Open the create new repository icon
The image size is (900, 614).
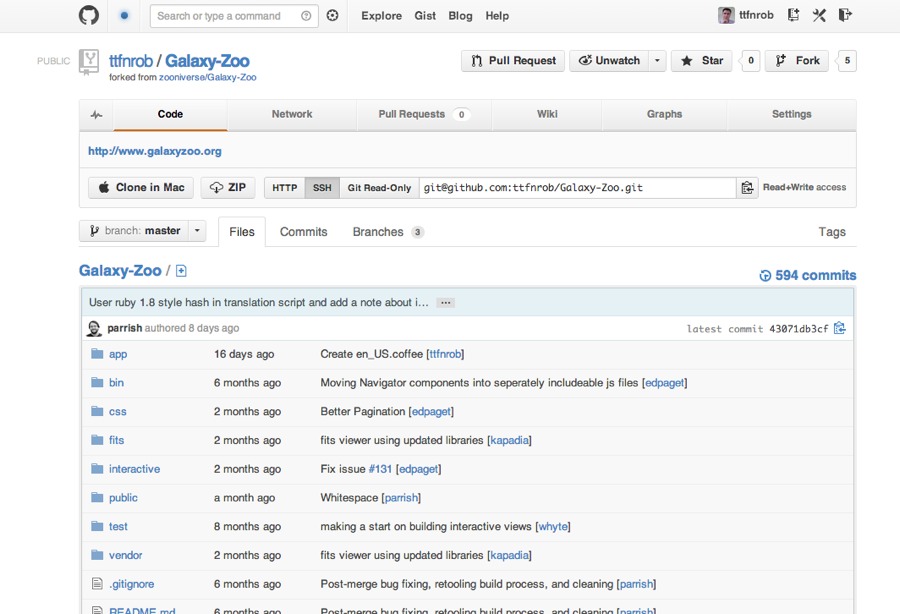(x=793, y=15)
